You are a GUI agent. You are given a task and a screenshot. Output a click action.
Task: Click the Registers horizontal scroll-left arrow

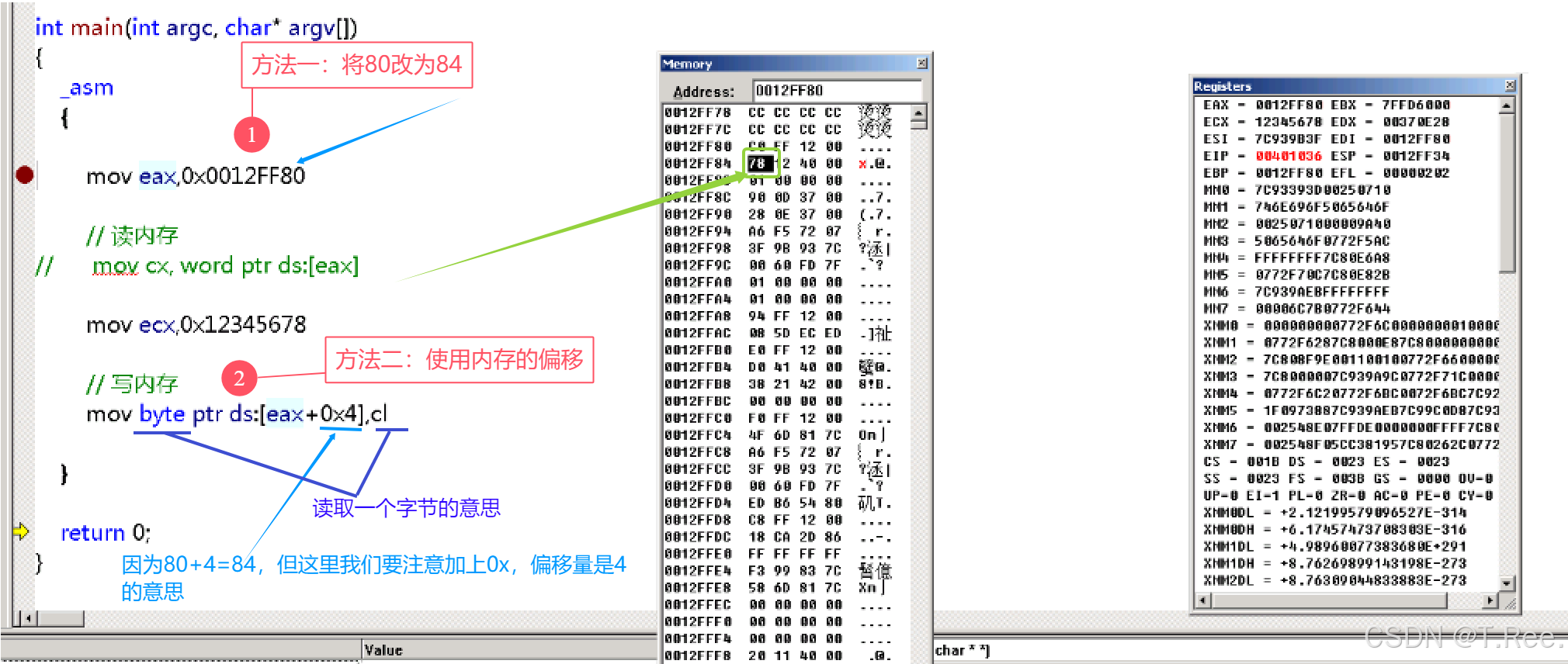tap(1203, 600)
